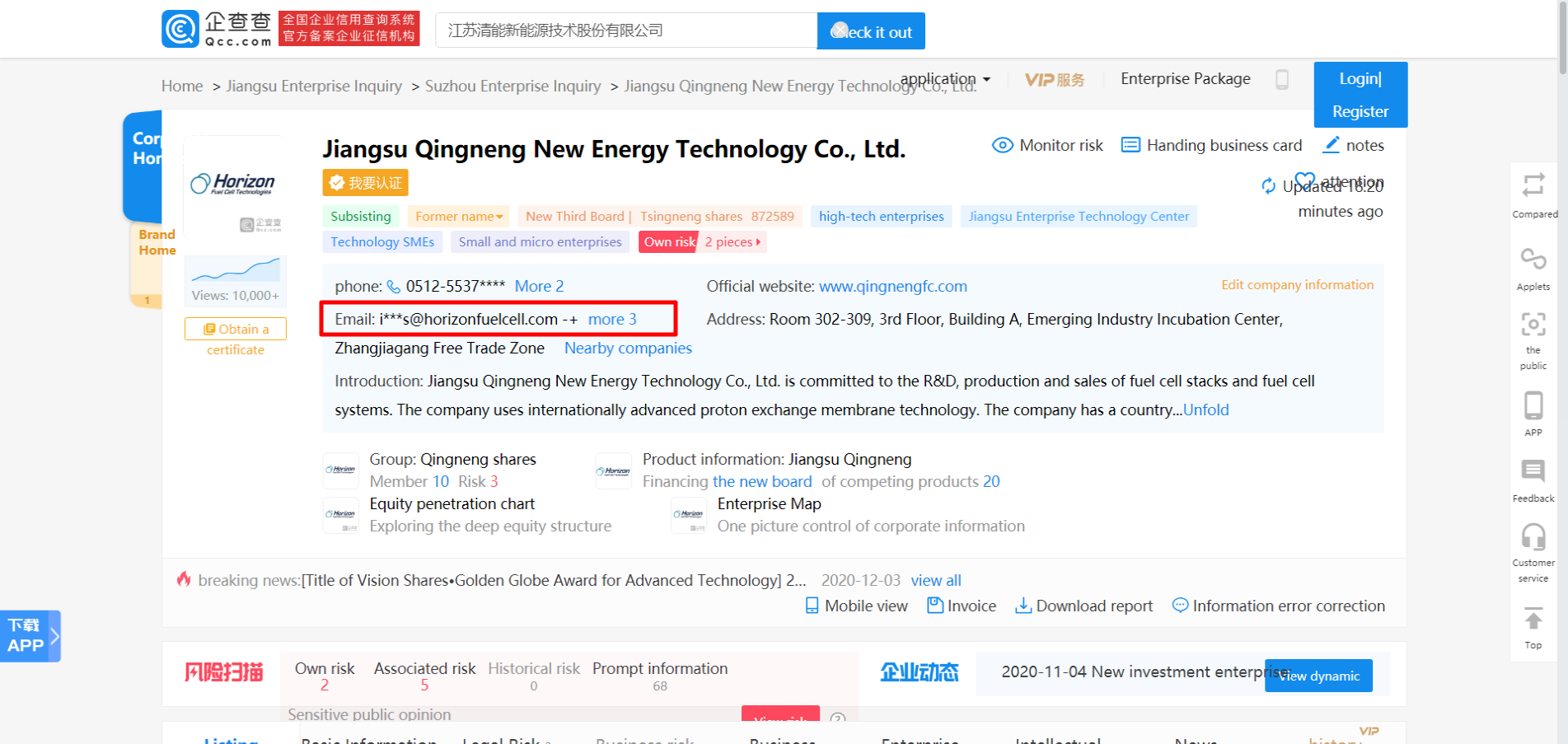Click the update refresh icon
1568x744 pixels.
[1269, 186]
